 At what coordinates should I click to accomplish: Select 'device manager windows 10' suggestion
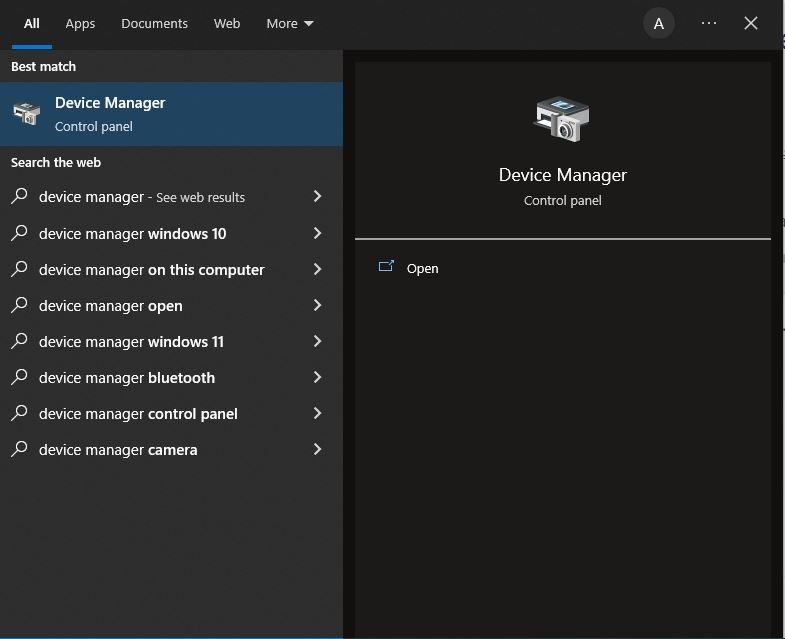coord(171,233)
